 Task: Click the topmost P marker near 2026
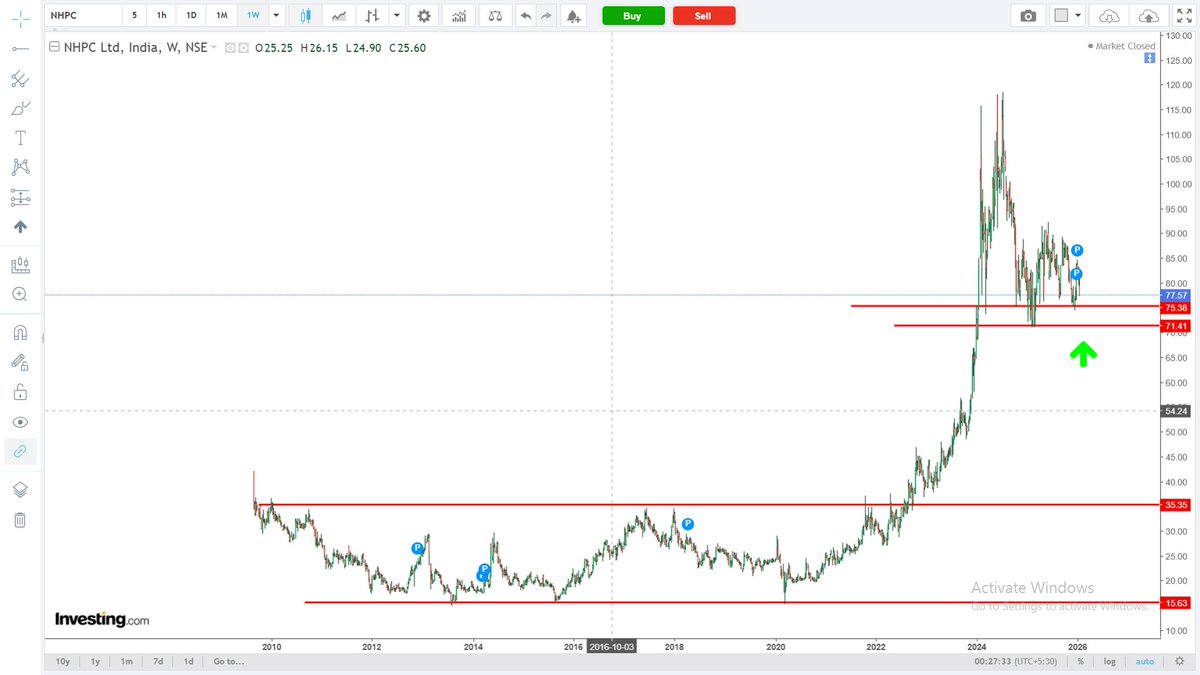click(x=1077, y=250)
